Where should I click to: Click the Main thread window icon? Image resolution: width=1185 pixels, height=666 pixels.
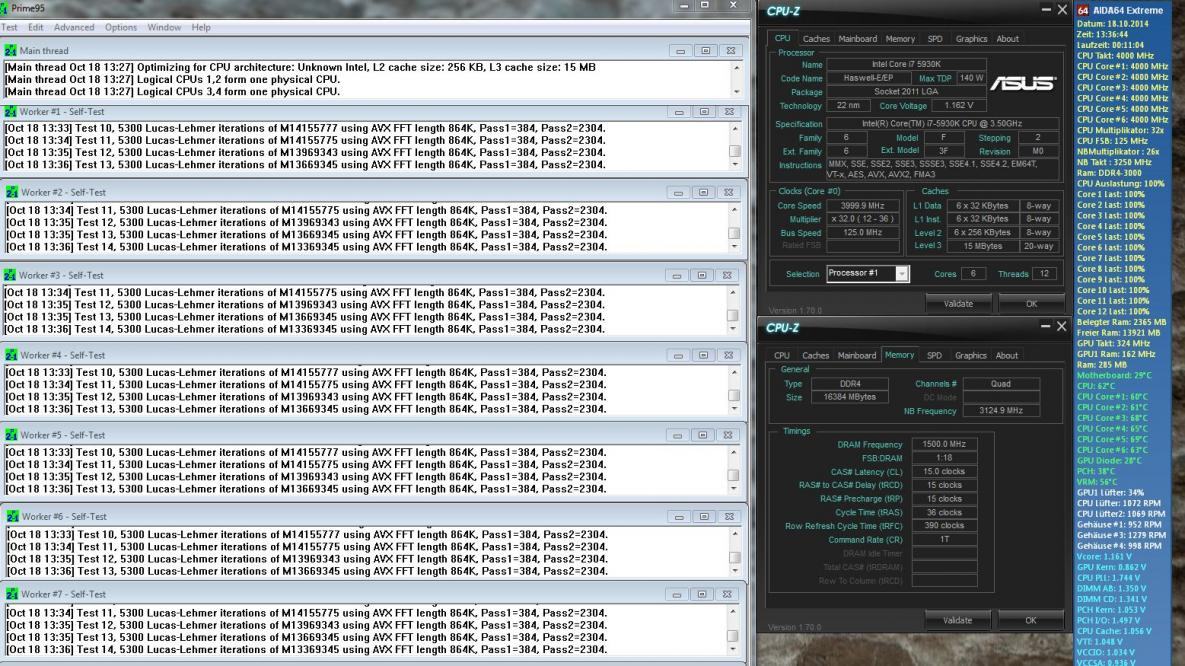(x=10, y=51)
